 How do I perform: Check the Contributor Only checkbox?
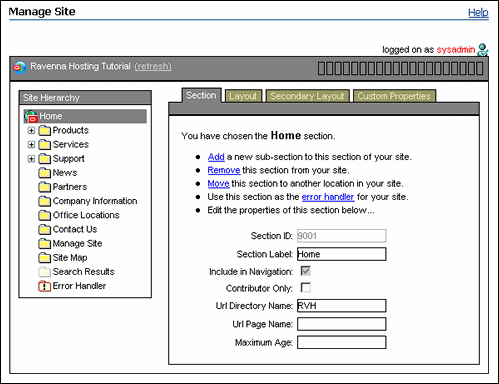305,287
